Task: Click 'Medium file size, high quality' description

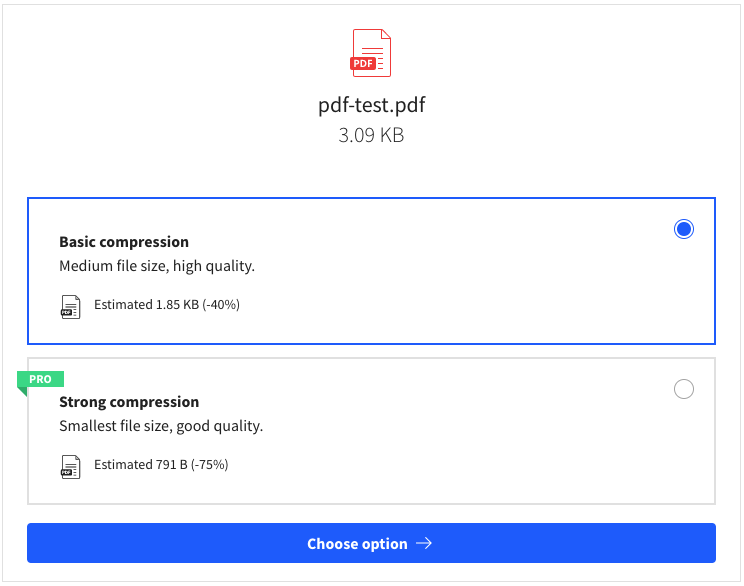Action: coord(157,266)
